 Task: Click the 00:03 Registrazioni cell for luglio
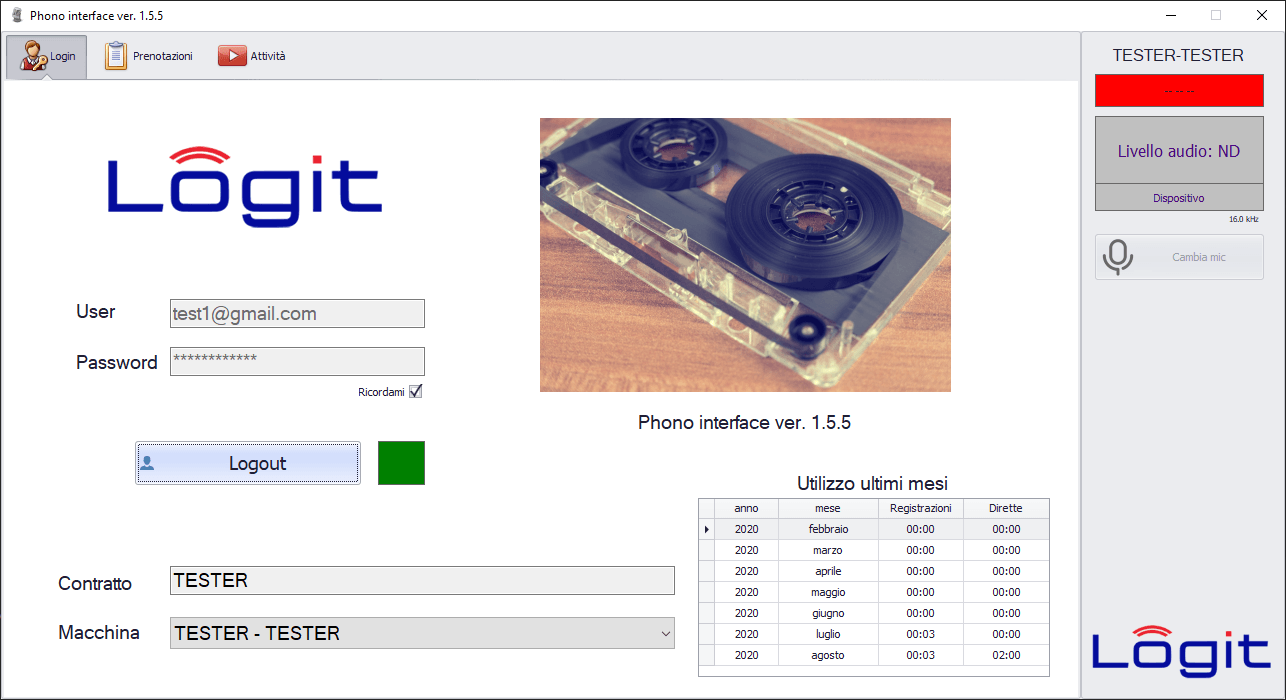click(x=921, y=634)
